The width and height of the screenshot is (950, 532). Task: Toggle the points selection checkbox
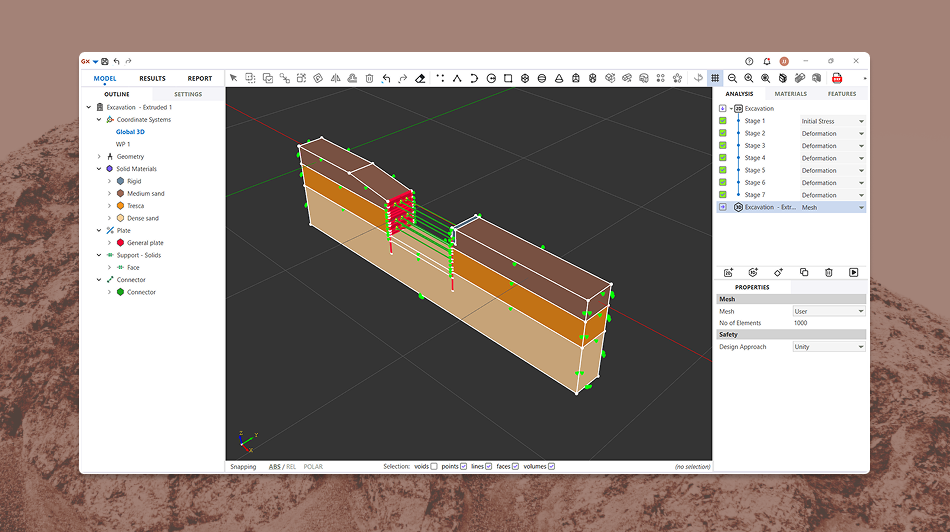coord(464,467)
